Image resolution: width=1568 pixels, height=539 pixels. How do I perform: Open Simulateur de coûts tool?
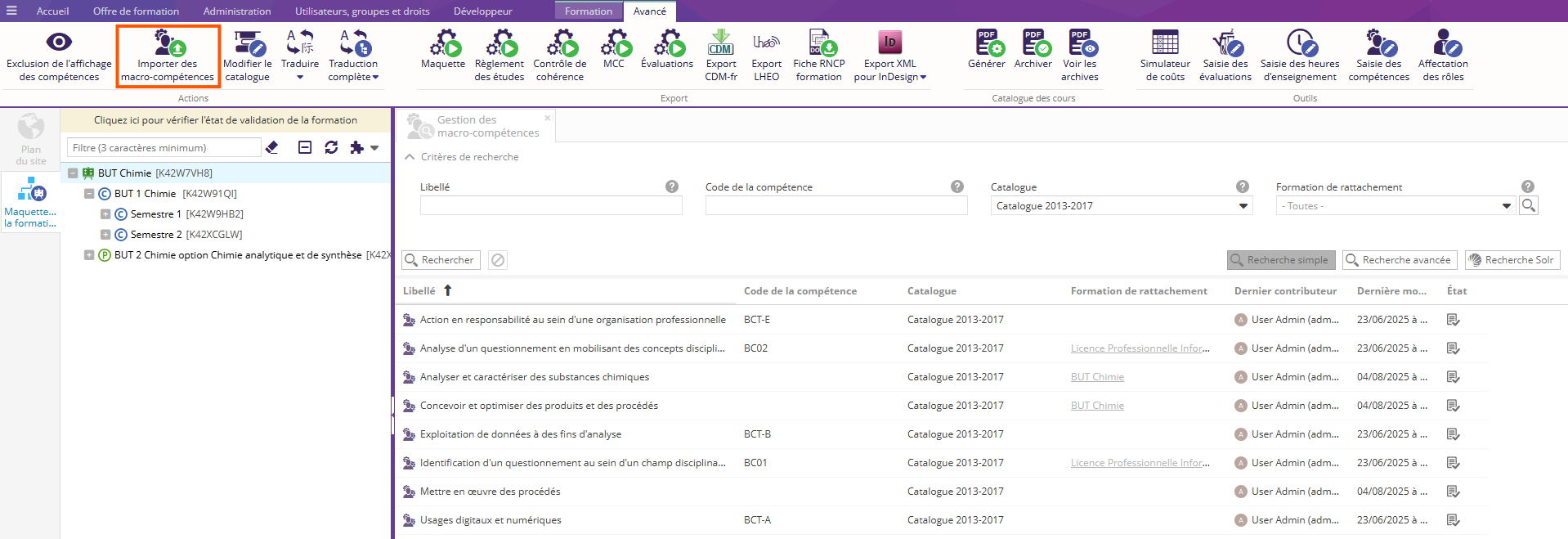click(1164, 56)
